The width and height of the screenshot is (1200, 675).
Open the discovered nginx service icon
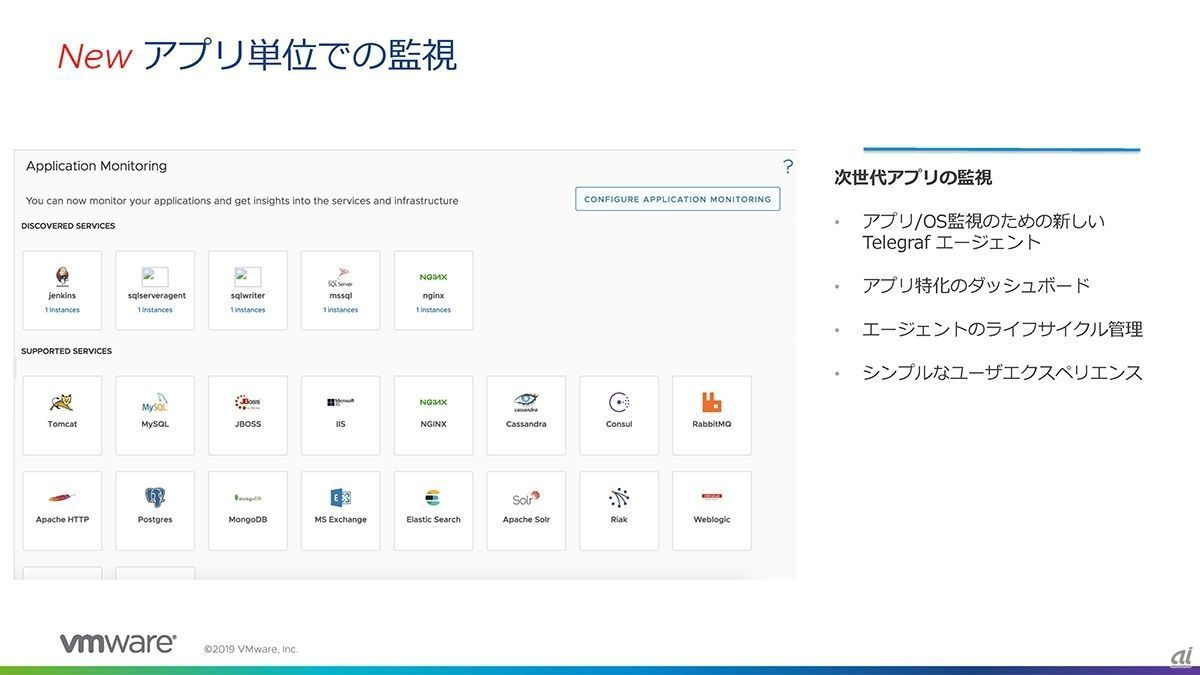point(434,277)
